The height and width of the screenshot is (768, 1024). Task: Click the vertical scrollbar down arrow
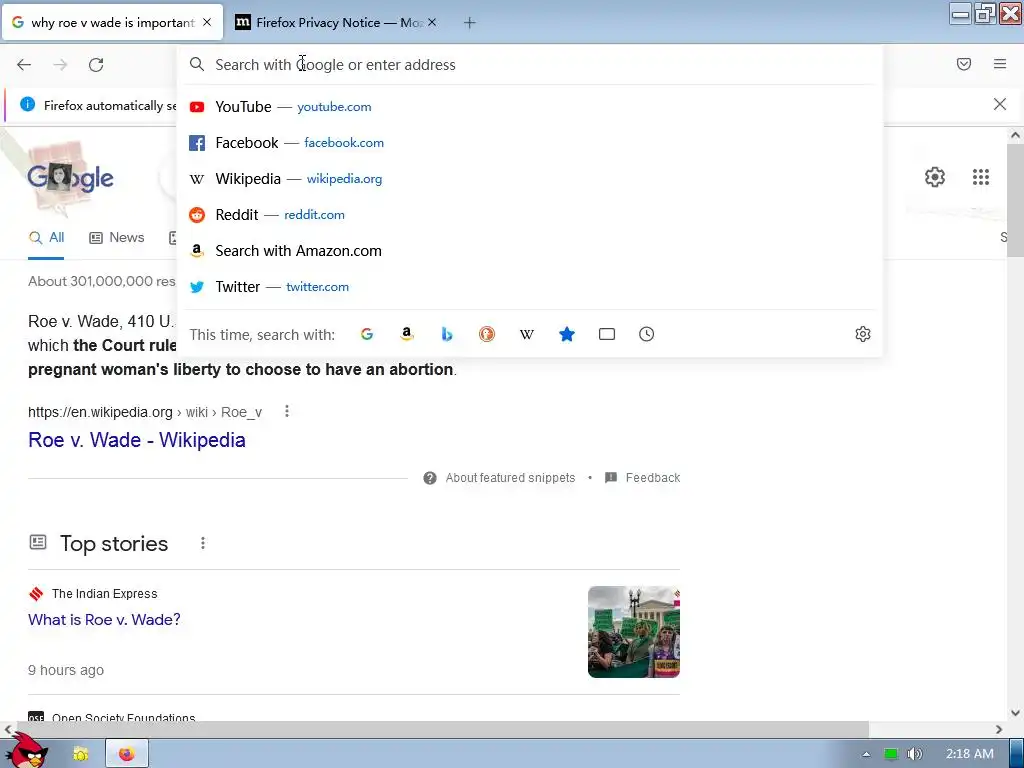coord(1016,713)
